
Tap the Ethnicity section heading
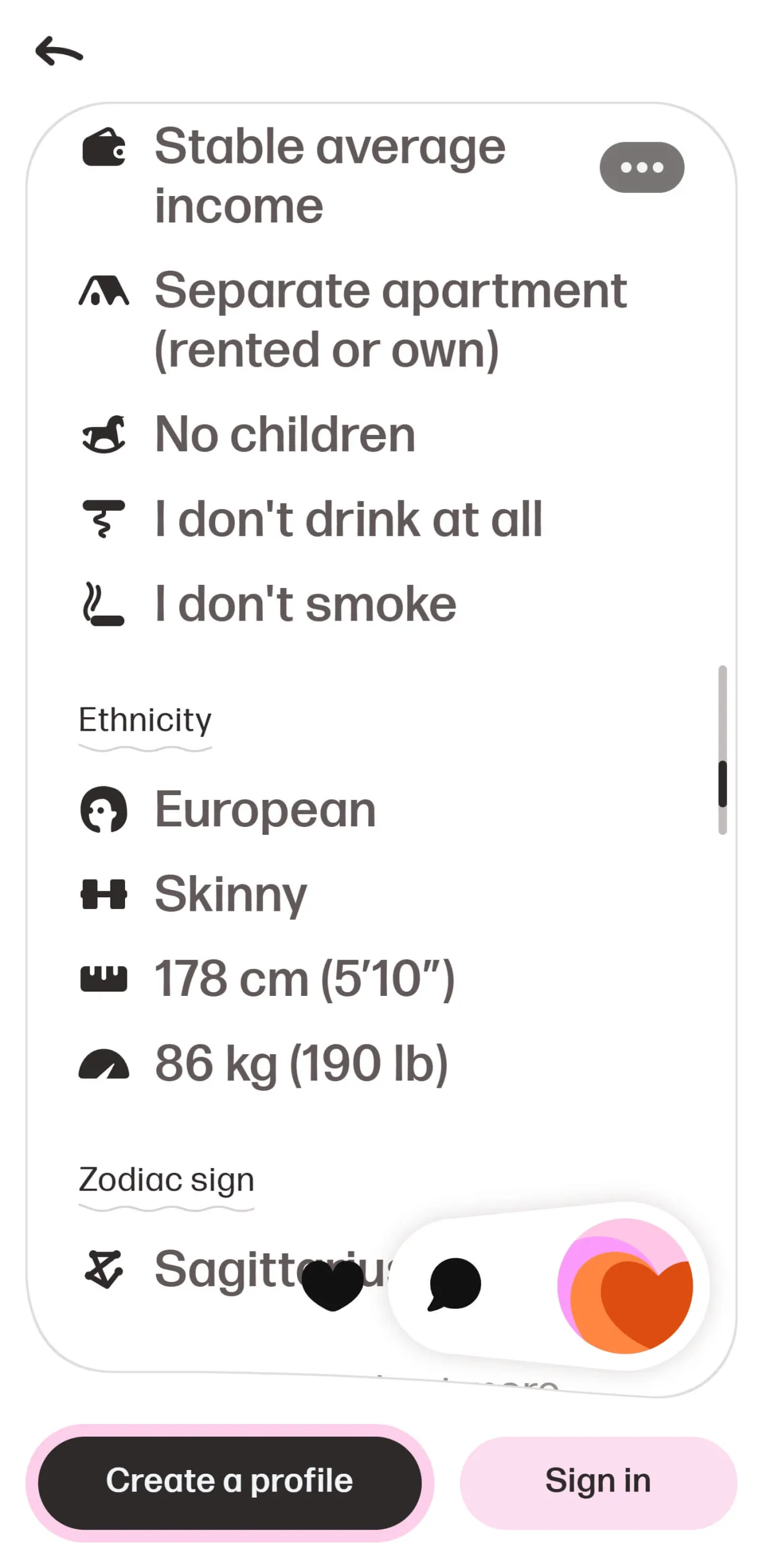point(145,720)
